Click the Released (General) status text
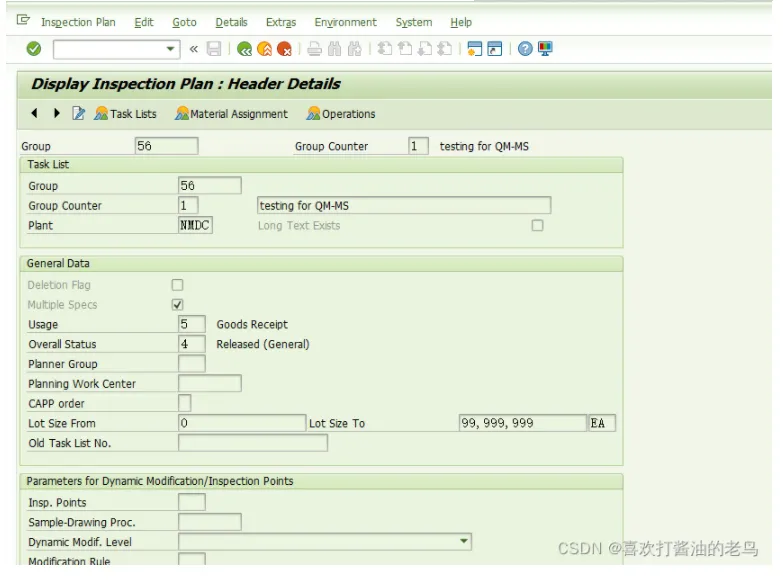The height and width of the screenshot is (581, 783). (x=263, y=344)
